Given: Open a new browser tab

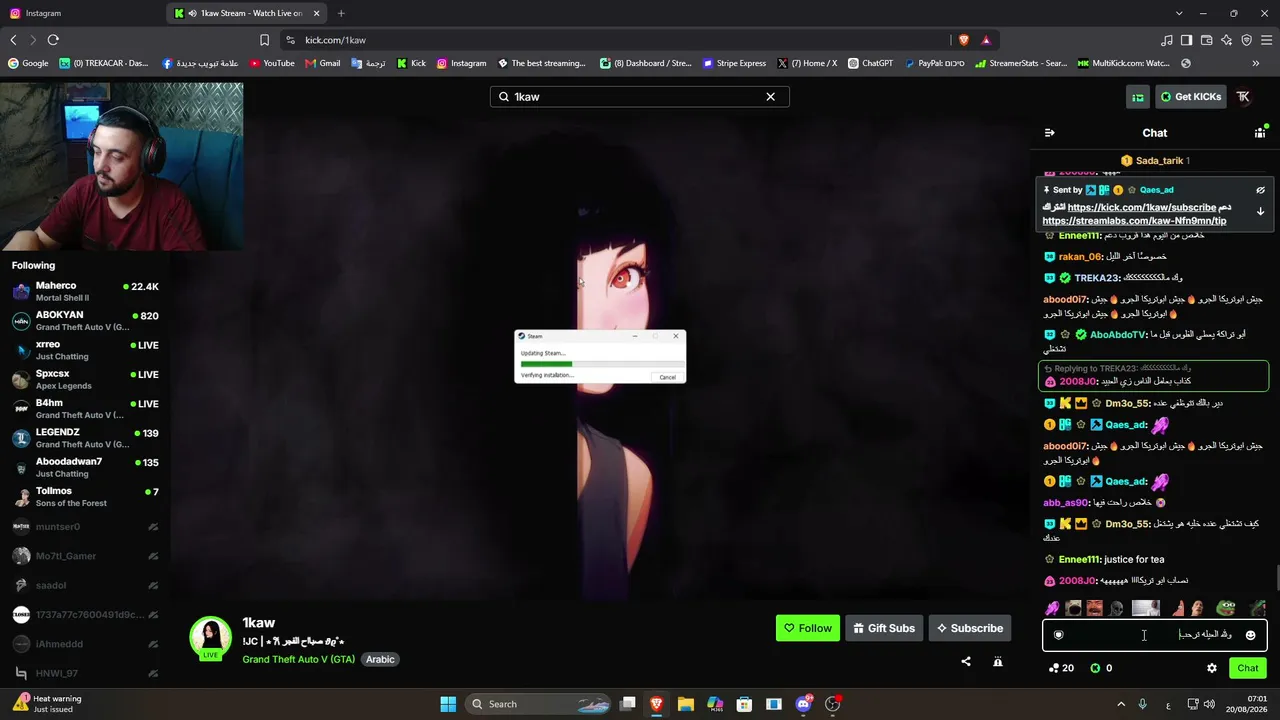Looking at the screenshot, I should (341, 13).
